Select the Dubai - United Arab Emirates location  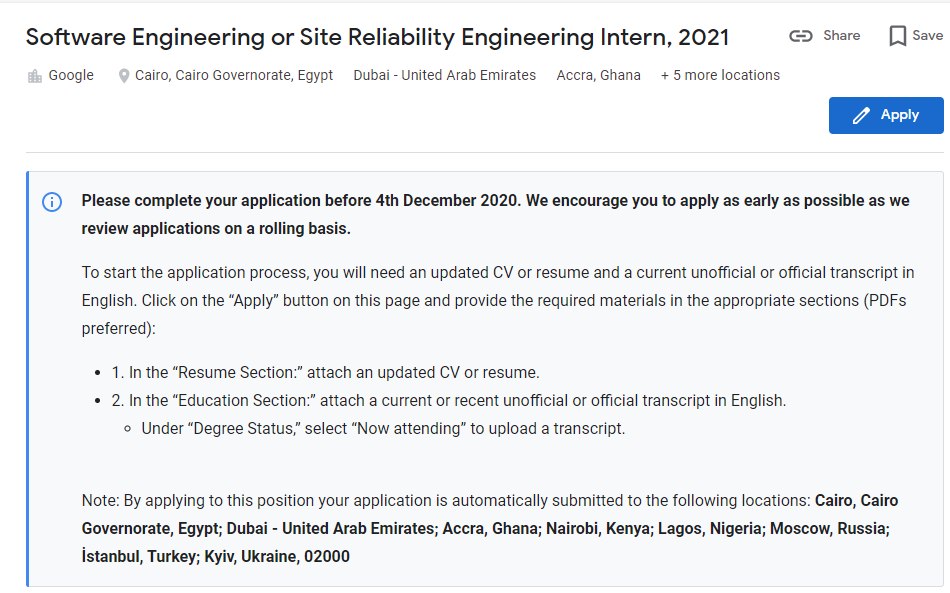[445, 75]
